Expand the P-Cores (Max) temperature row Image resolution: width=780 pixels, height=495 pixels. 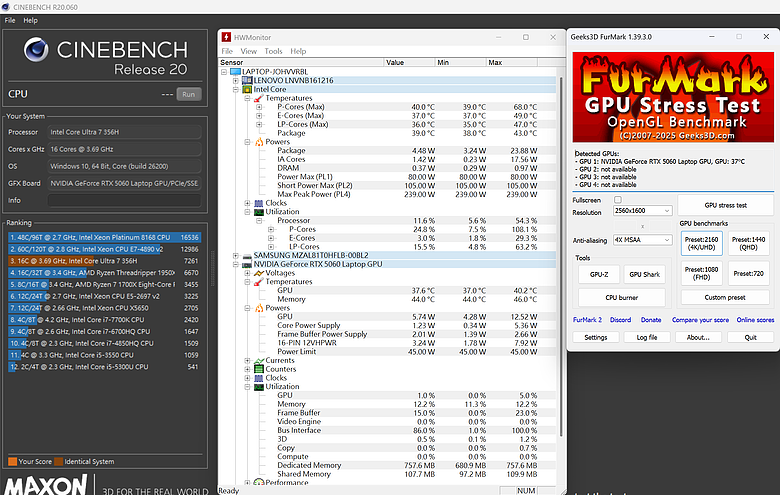[x=259, y=107]
